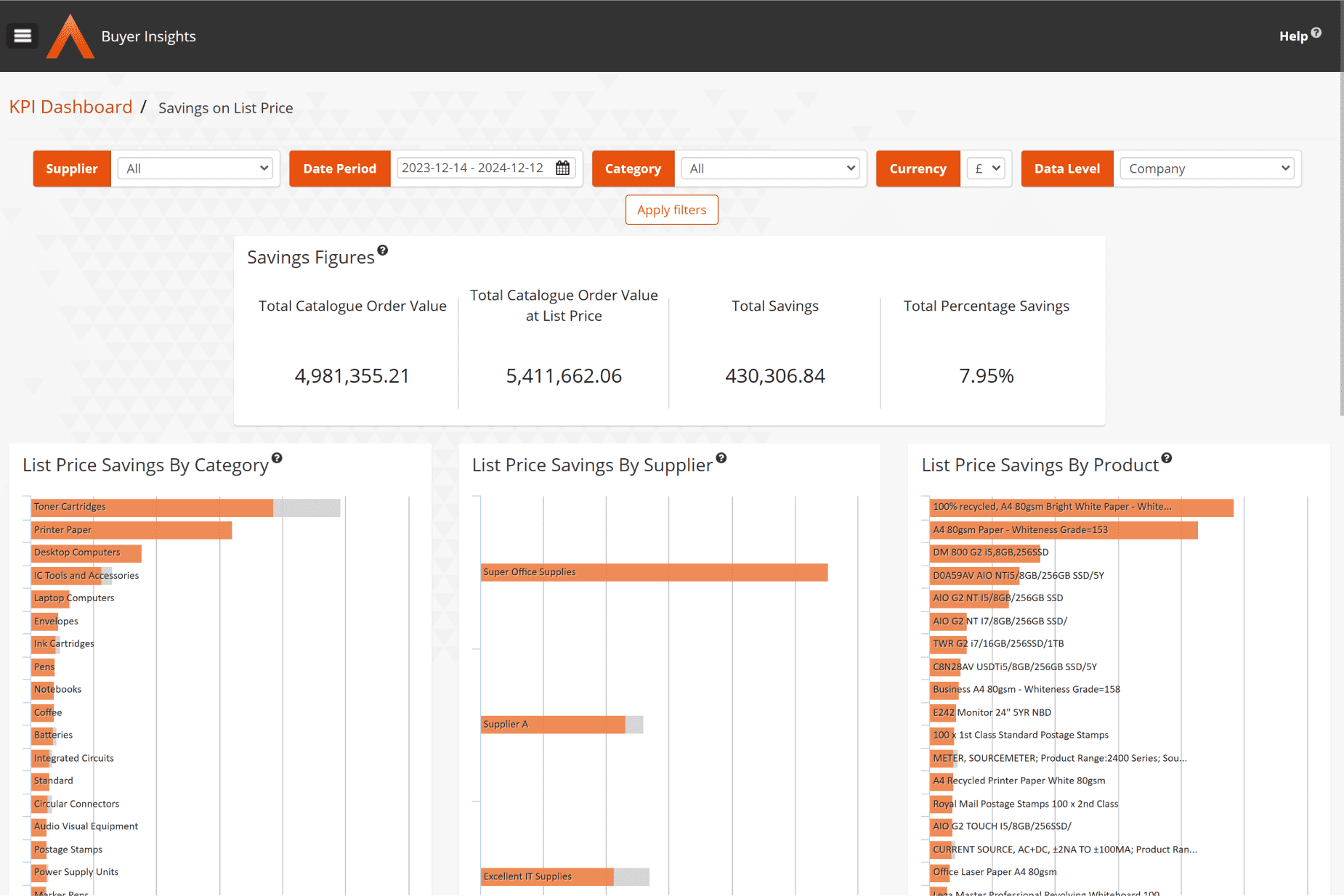Click the Help question mark icon
Screen dimensions: 1344x896
pos(1316,33)
